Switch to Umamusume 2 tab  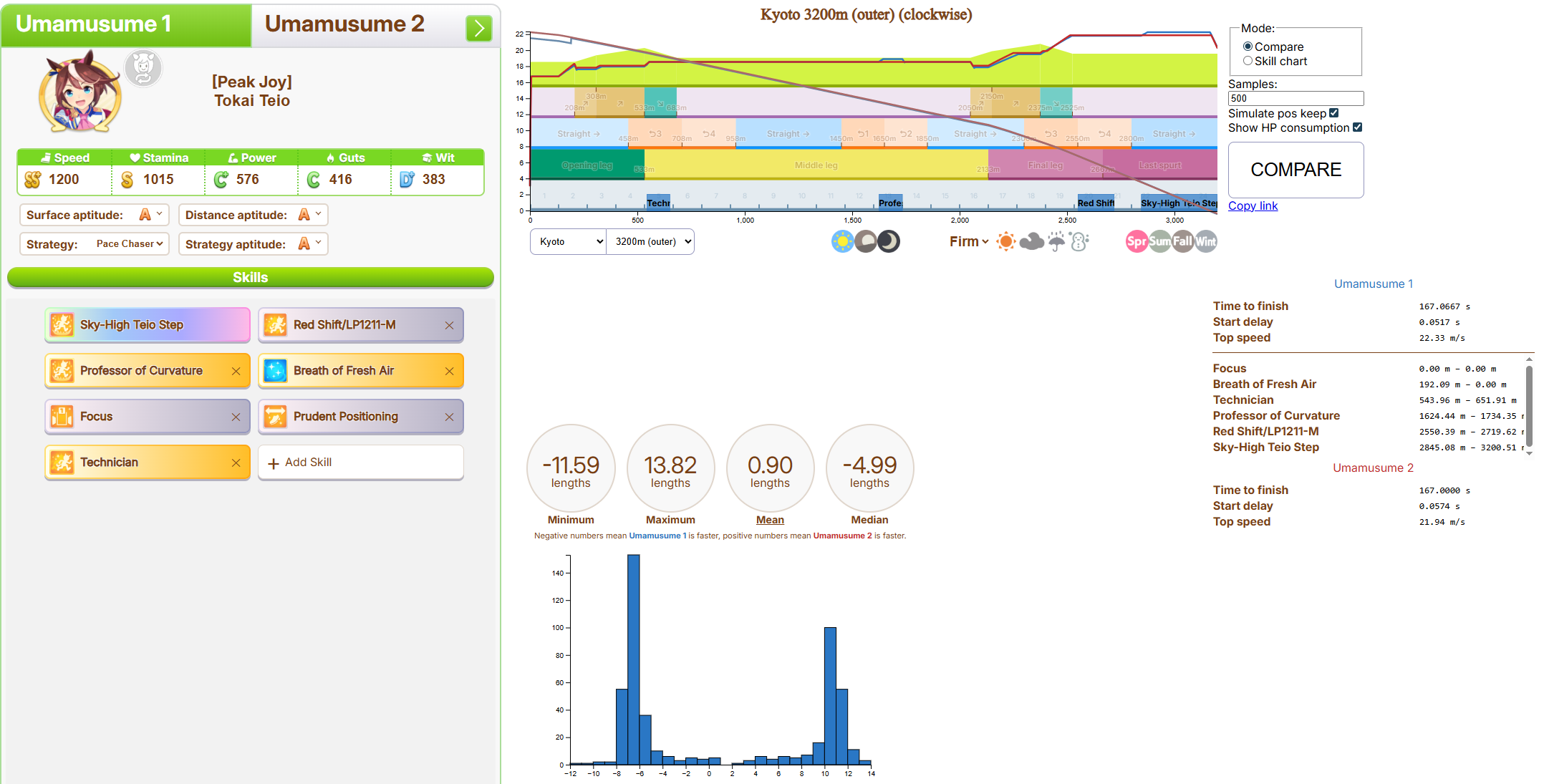[344, 24]
